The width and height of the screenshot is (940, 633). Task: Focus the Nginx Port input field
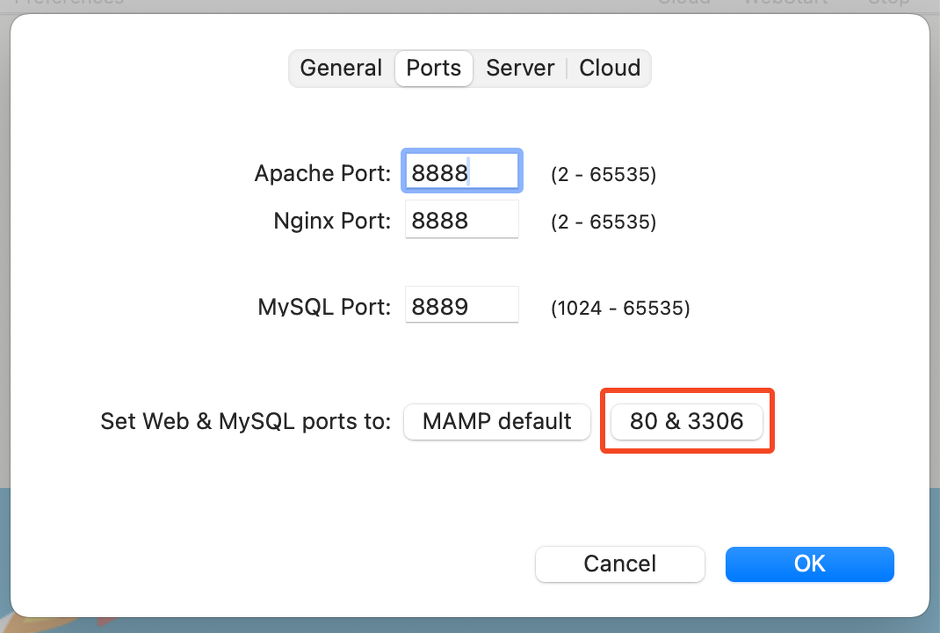click(461, 220)
